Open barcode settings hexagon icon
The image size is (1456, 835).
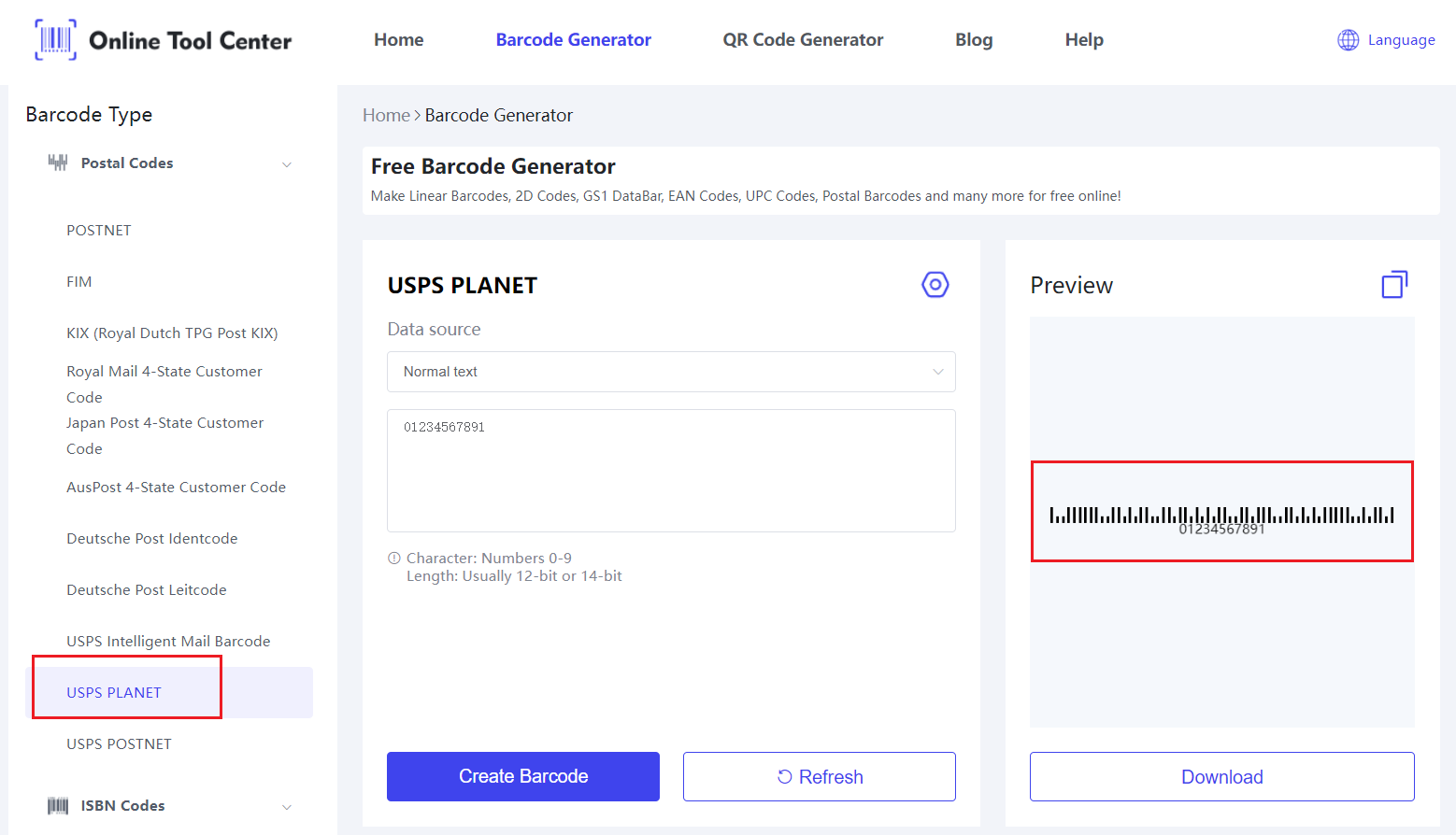tap(935, 285)
